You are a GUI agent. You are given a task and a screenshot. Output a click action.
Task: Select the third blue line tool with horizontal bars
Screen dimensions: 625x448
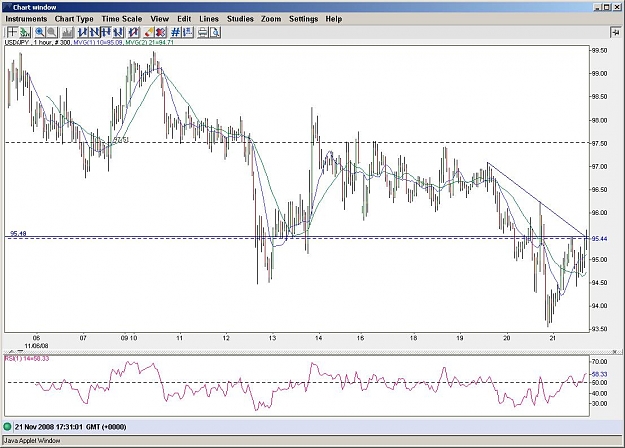pos(106,32)
